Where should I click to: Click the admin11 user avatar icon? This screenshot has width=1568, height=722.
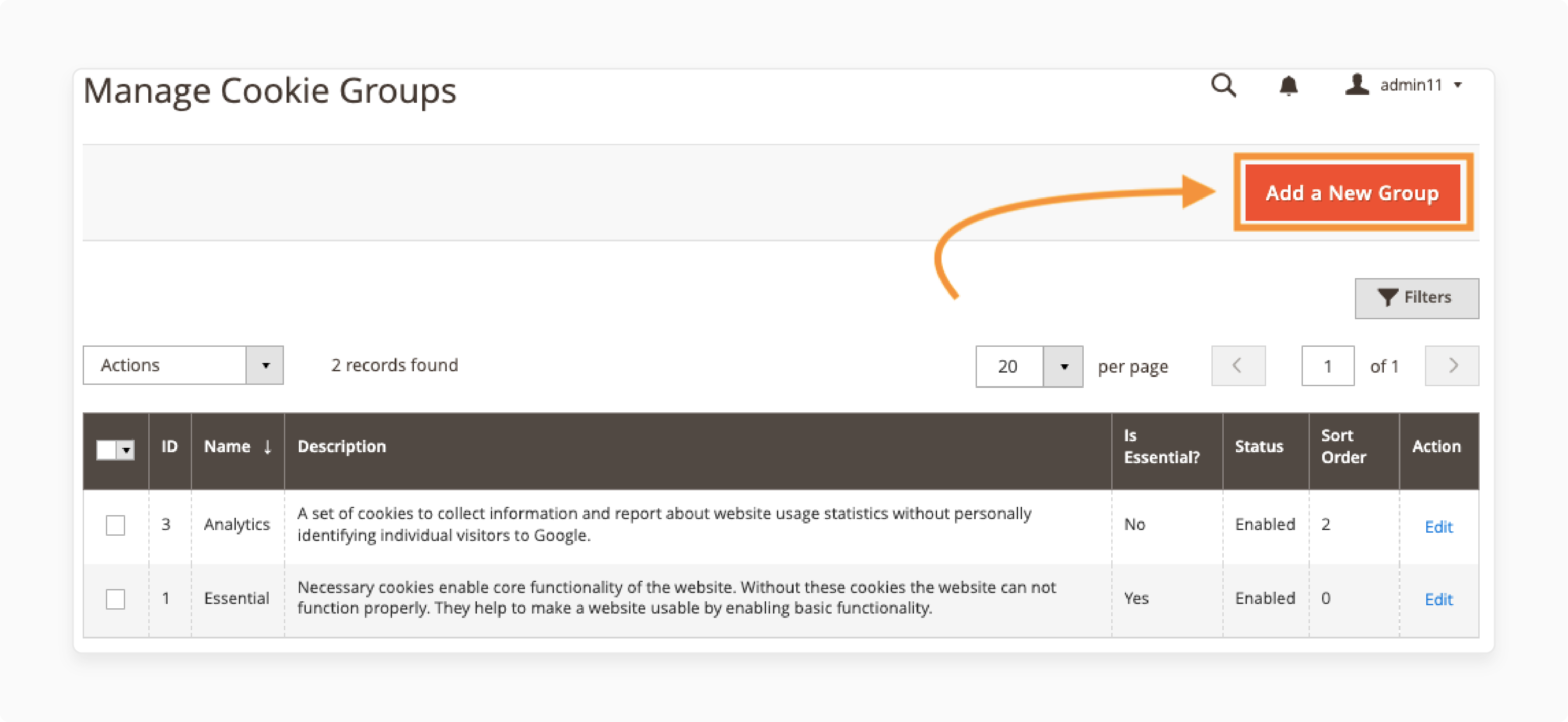coord(1356,84)
